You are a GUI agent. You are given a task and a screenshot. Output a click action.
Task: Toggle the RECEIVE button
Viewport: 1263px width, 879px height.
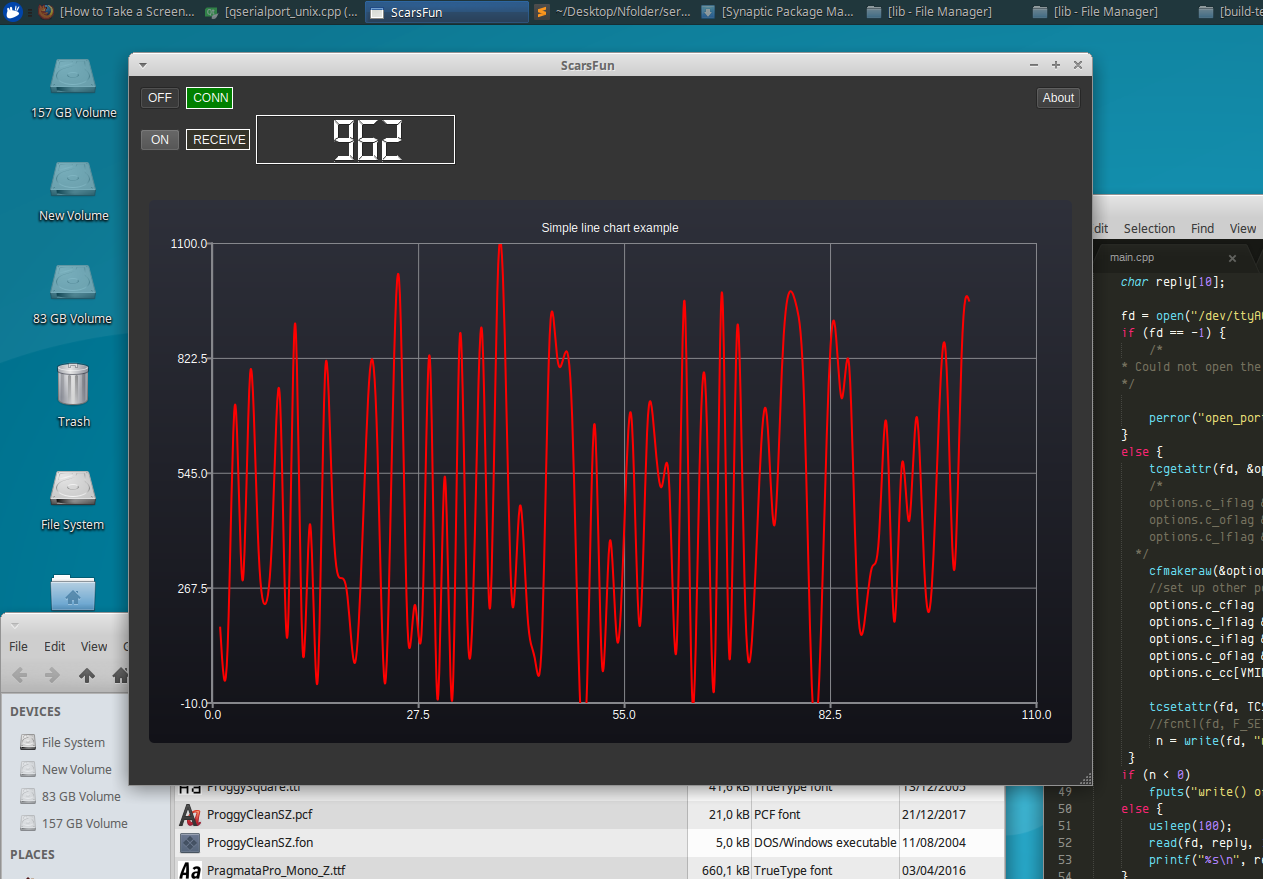(218, 140)
